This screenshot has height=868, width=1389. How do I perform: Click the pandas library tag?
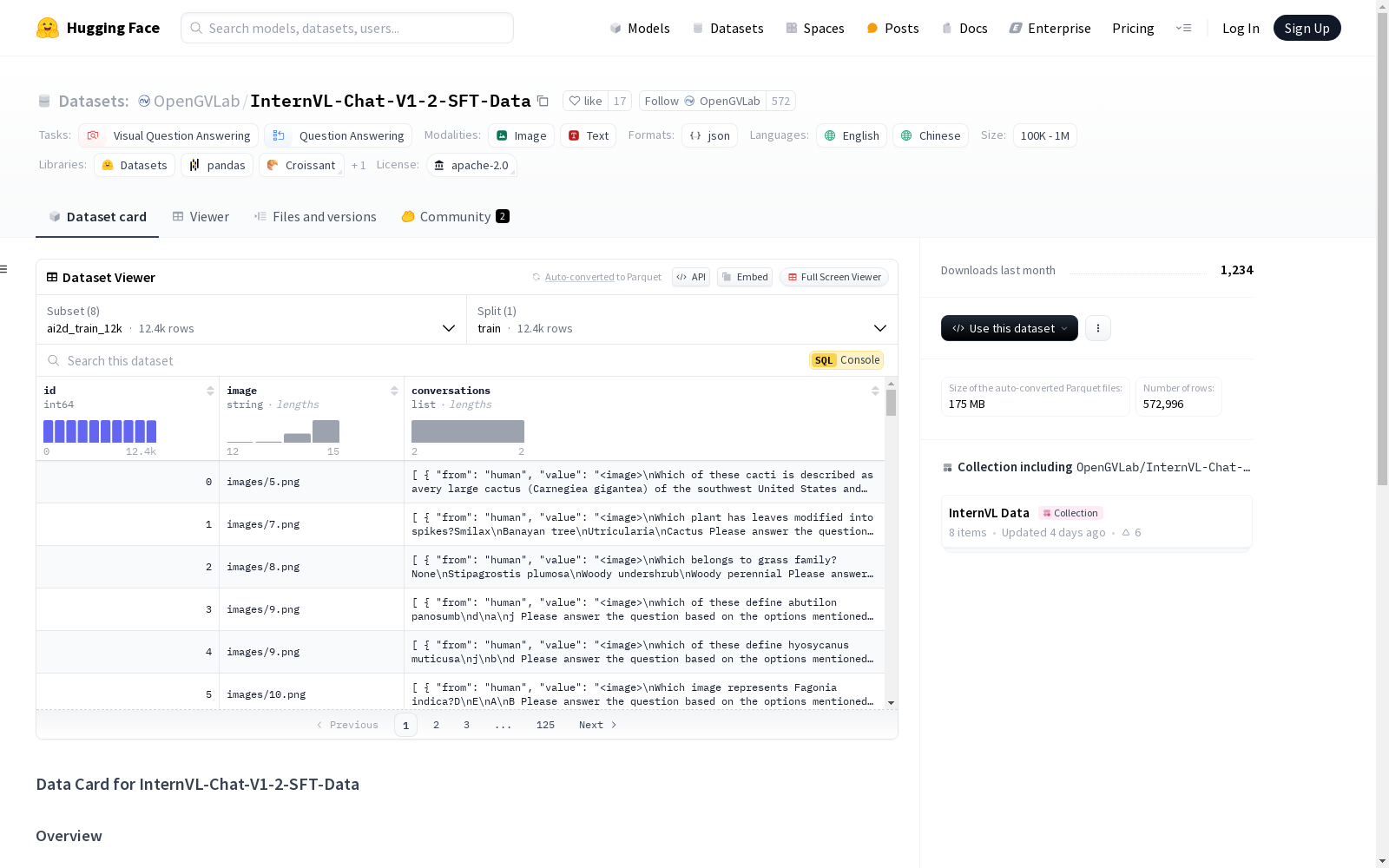(x=217, y=165)
